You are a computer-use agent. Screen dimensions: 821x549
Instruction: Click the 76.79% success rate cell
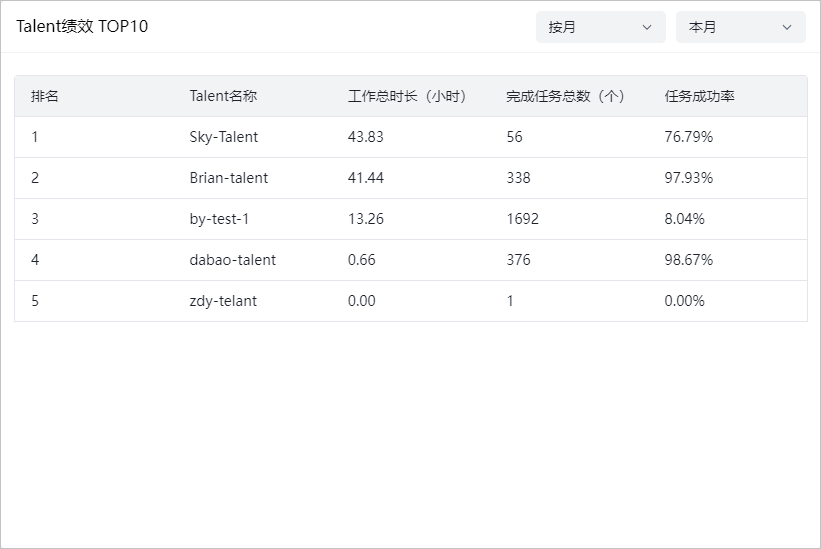[688, 137]
